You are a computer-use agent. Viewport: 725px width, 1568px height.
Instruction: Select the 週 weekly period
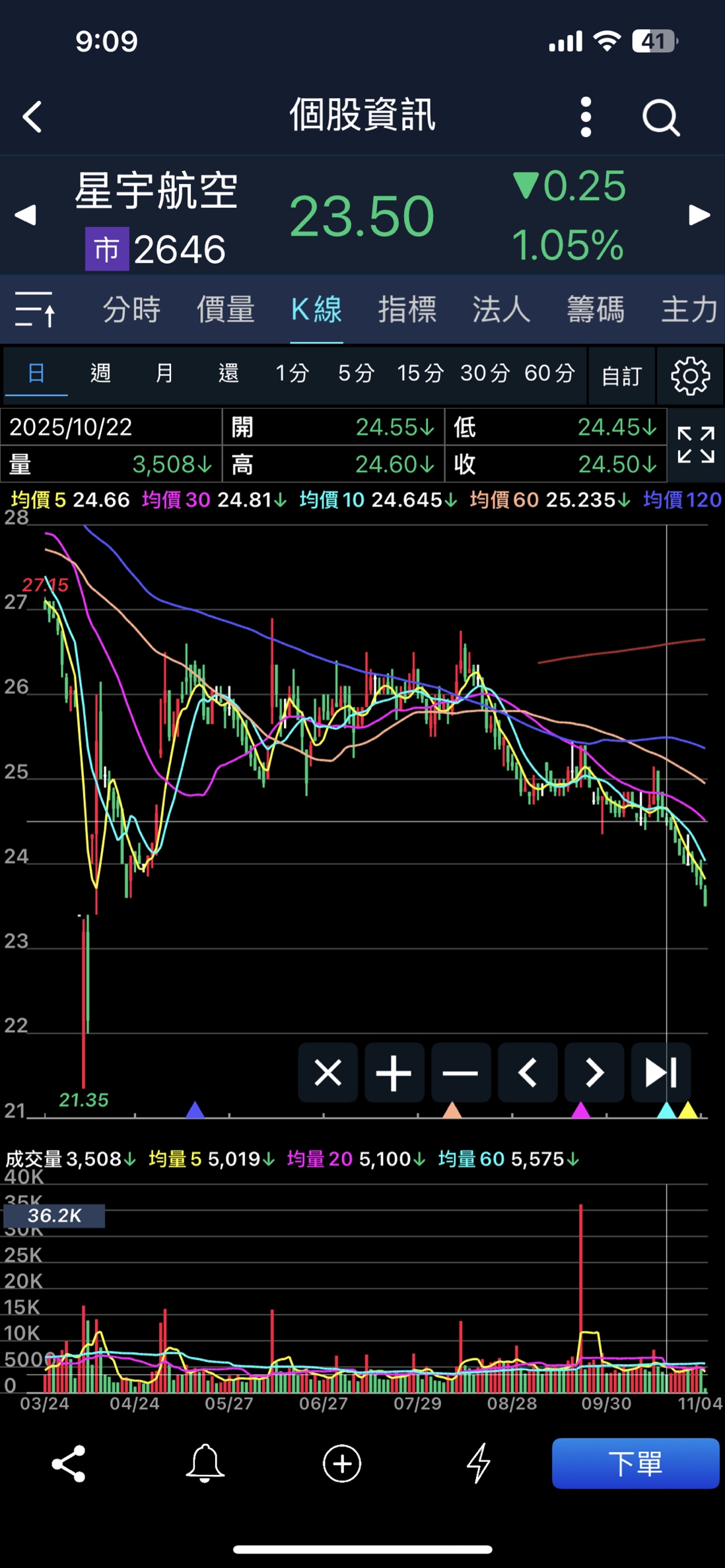pyautogui.click(x=100, y=374)
